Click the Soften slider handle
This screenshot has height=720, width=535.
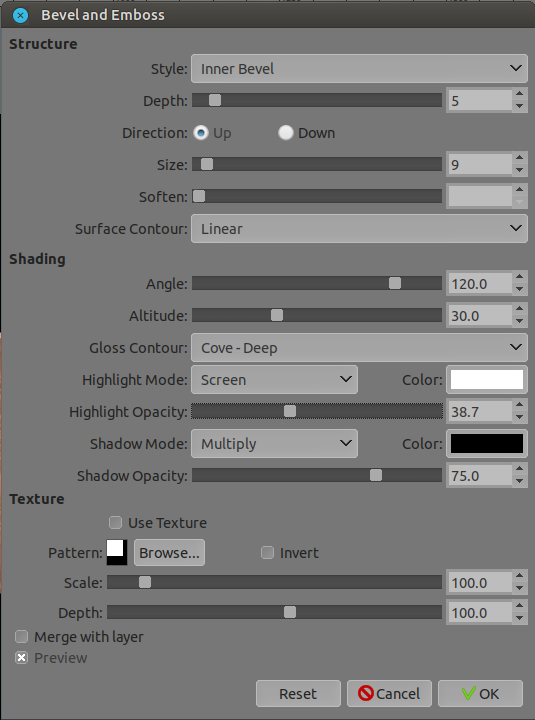pos(199,196)
